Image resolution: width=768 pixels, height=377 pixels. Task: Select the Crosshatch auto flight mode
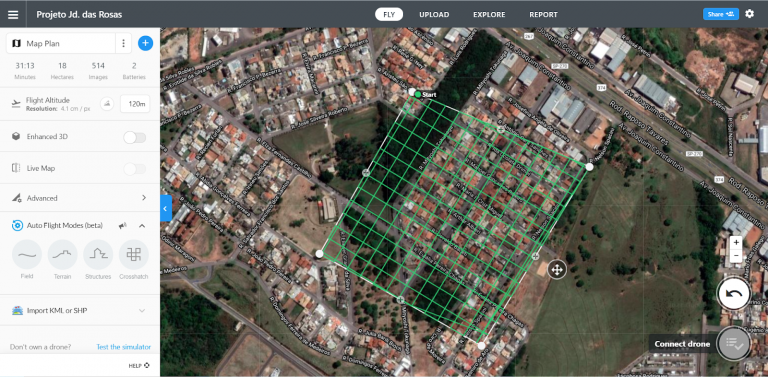coord(134,255)
